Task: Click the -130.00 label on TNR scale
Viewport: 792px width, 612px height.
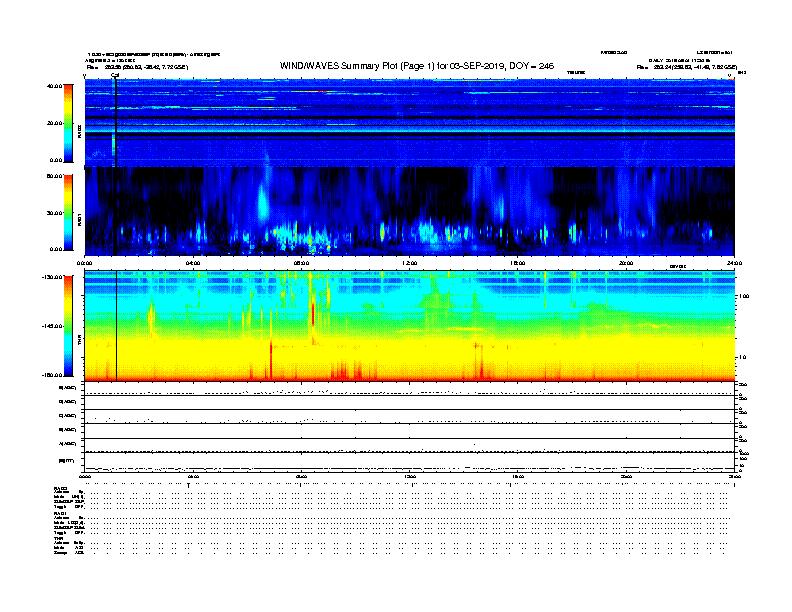Action: point(53,277)
